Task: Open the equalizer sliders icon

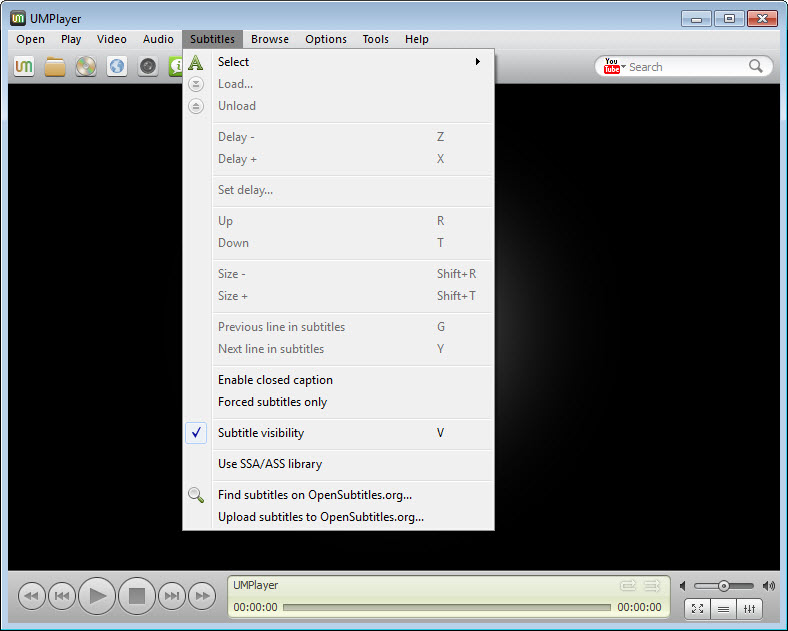Action: click(750, 609)
